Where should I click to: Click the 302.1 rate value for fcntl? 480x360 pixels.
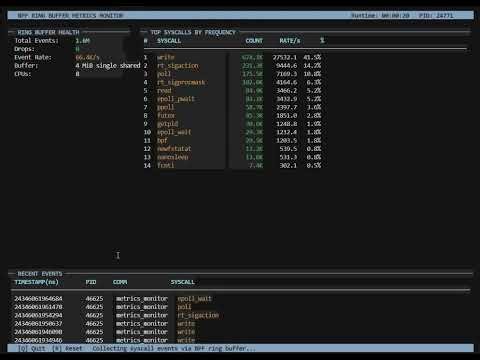pos(288,165)
